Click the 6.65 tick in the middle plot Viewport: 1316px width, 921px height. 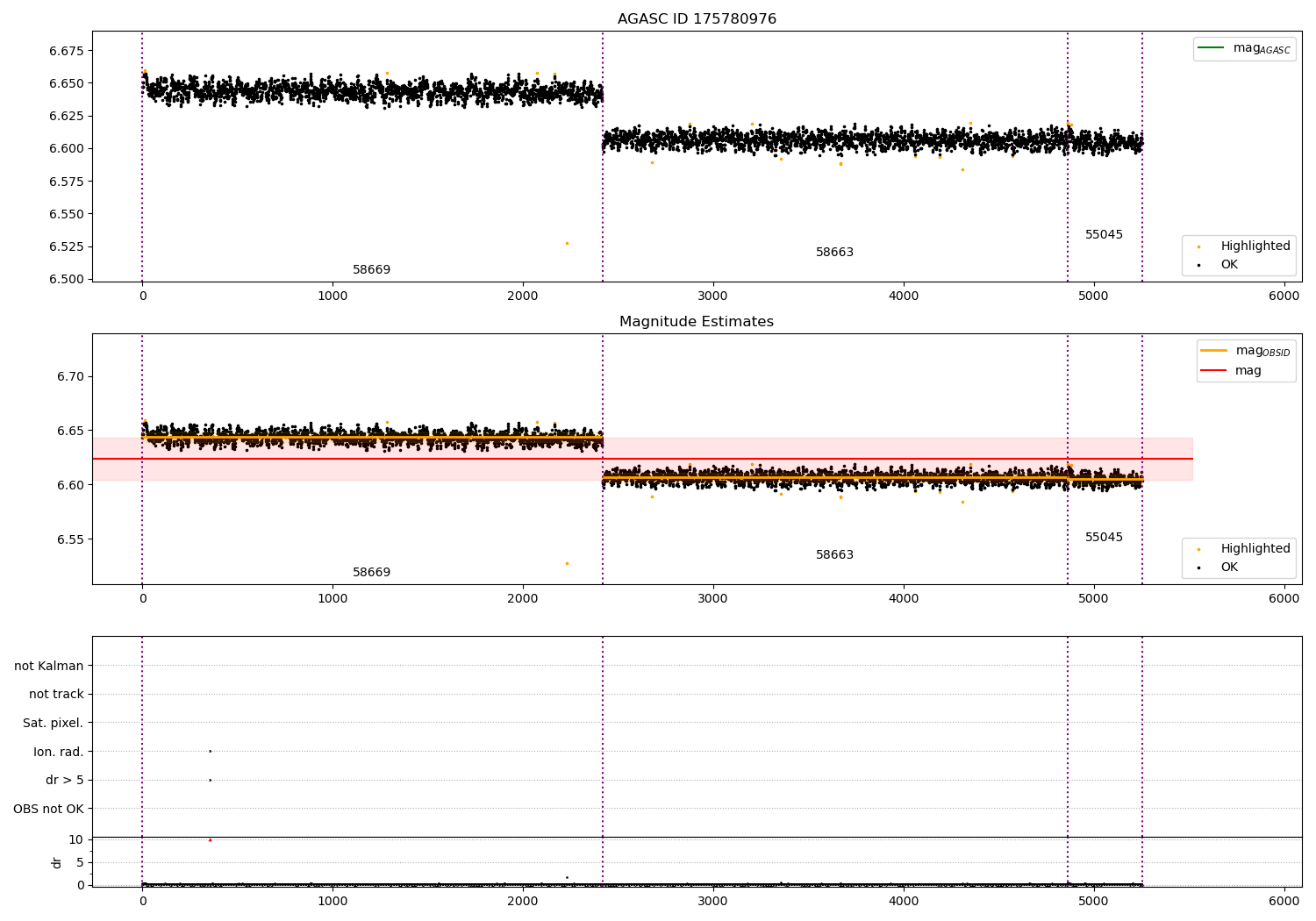[70, 431]
